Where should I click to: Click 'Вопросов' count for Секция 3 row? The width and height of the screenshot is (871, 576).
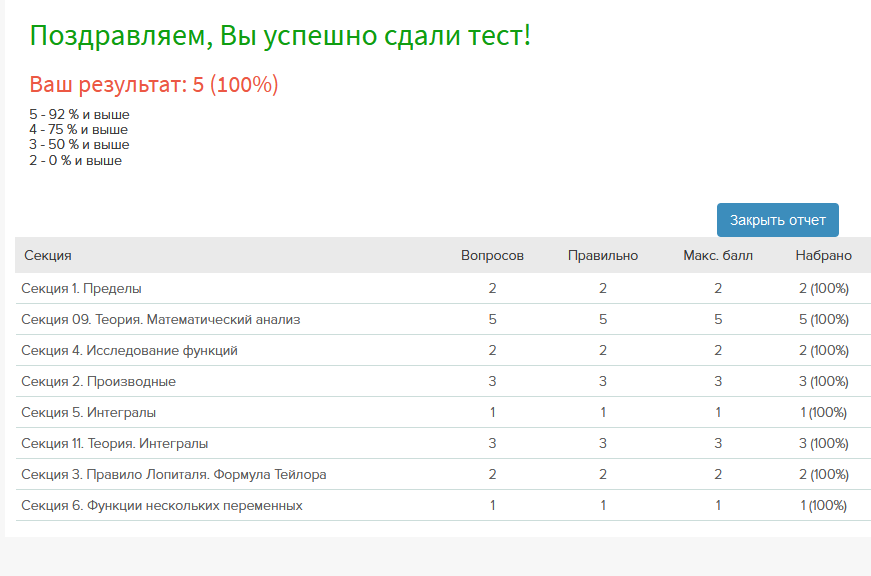492,474
